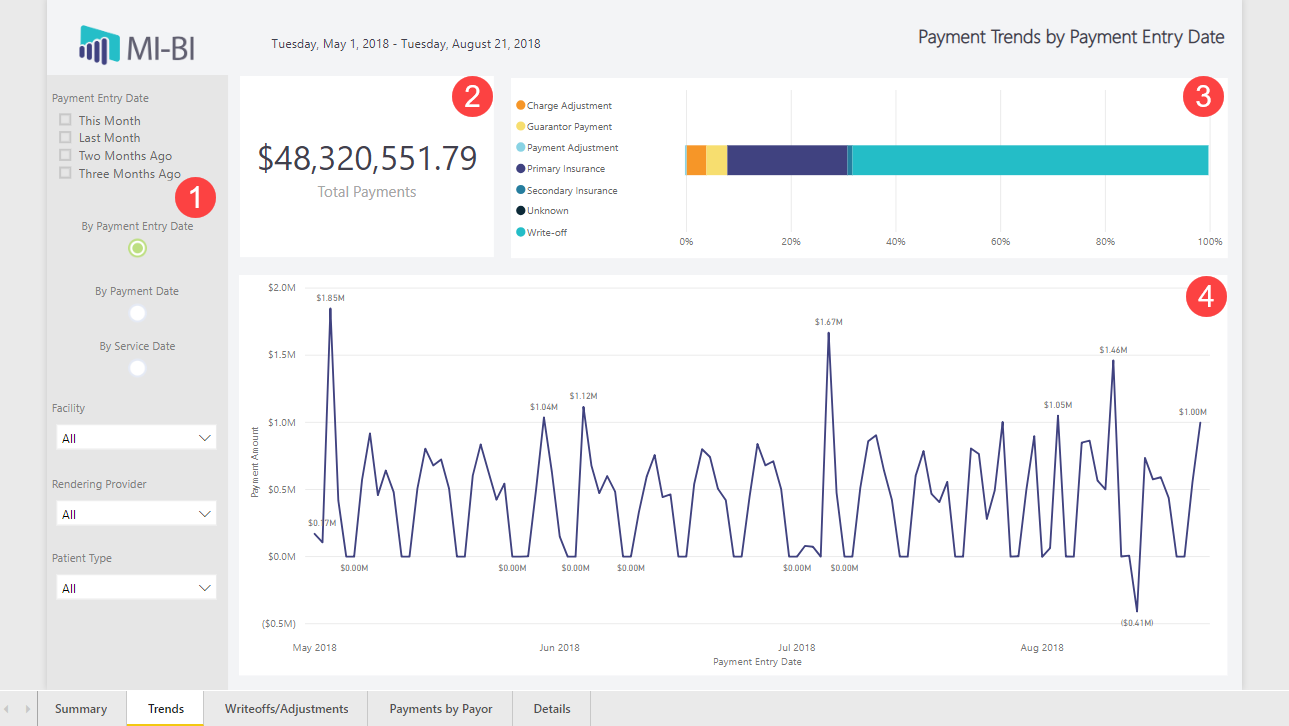Enable the Three Months Ago filter

click(x=66, y=173)
